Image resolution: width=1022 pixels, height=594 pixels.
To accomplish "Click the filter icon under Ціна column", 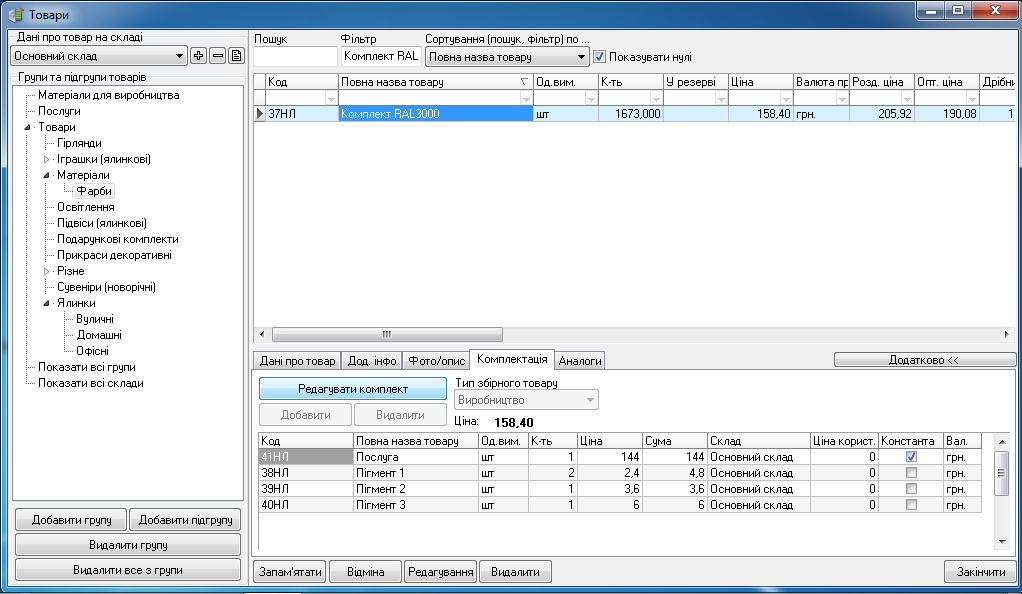I will click(786, 99).
